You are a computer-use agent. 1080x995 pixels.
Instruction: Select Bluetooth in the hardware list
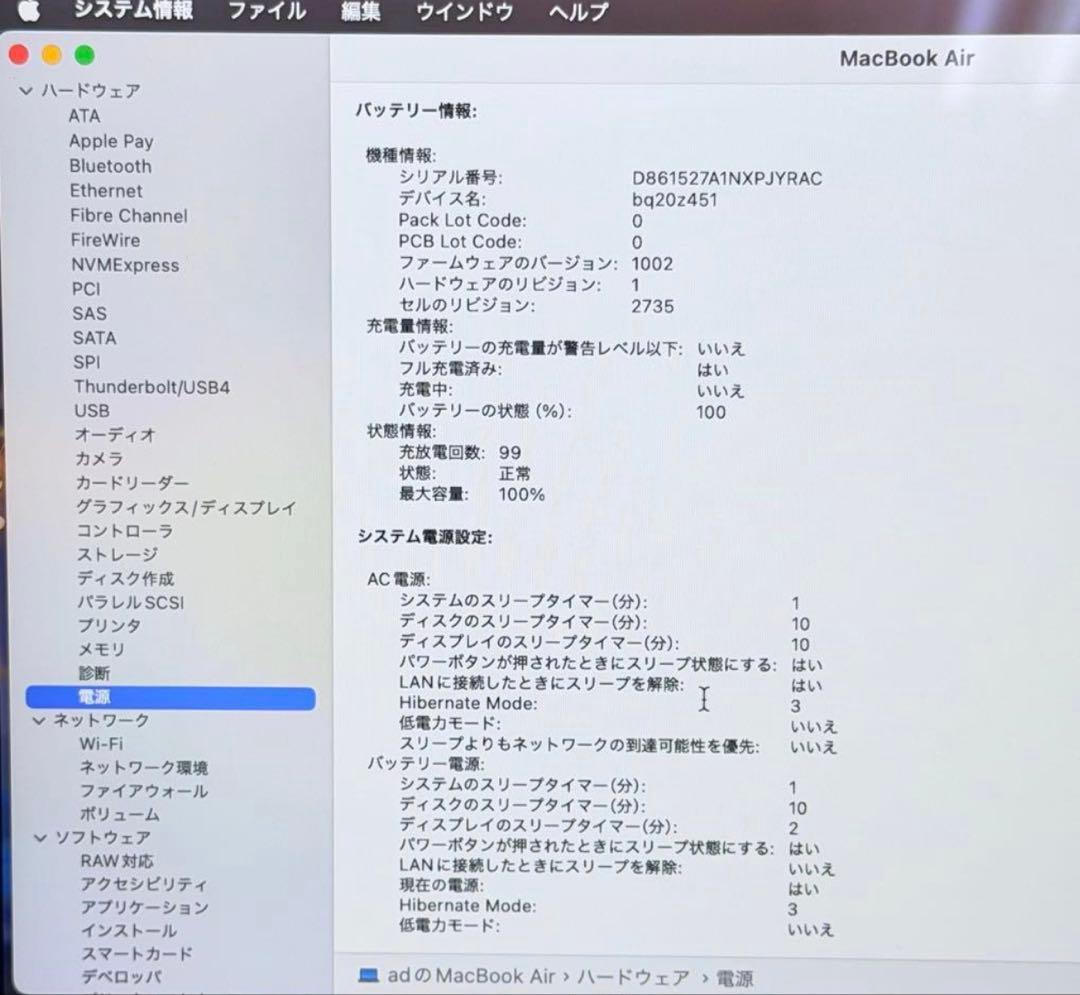[x=110, y=166]
